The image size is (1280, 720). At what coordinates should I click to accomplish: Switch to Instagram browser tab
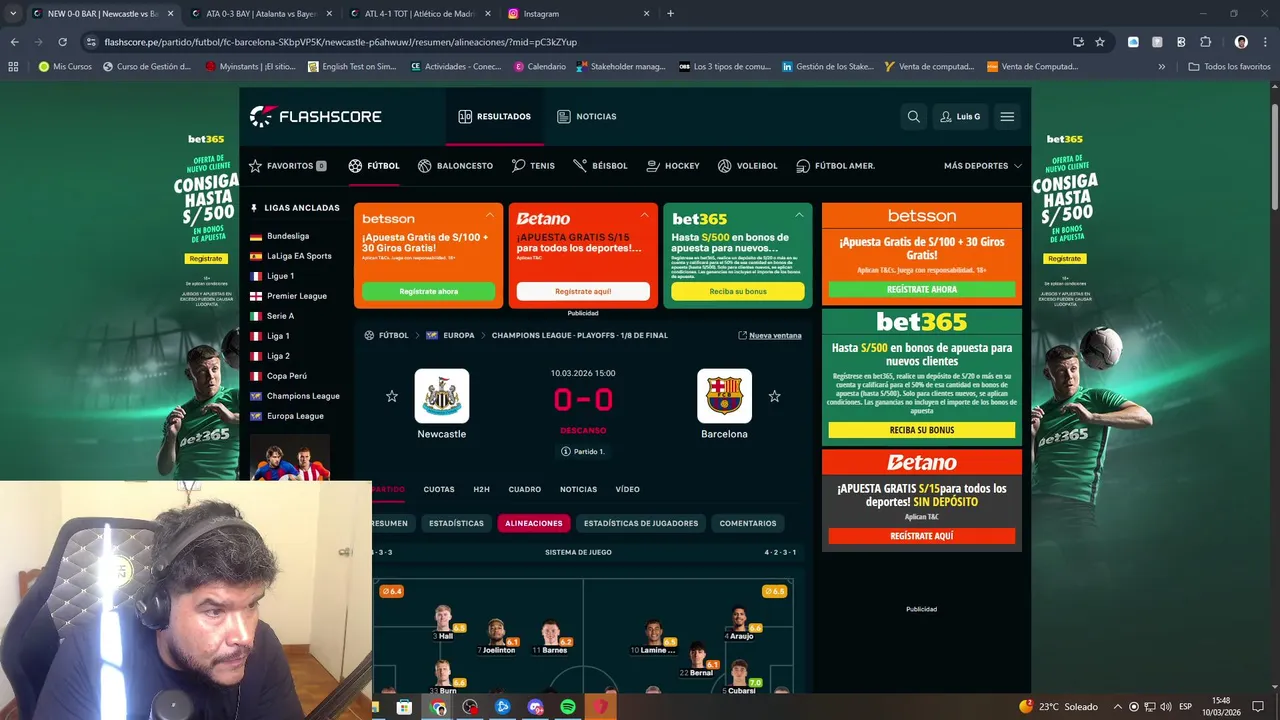click(578, 14)
